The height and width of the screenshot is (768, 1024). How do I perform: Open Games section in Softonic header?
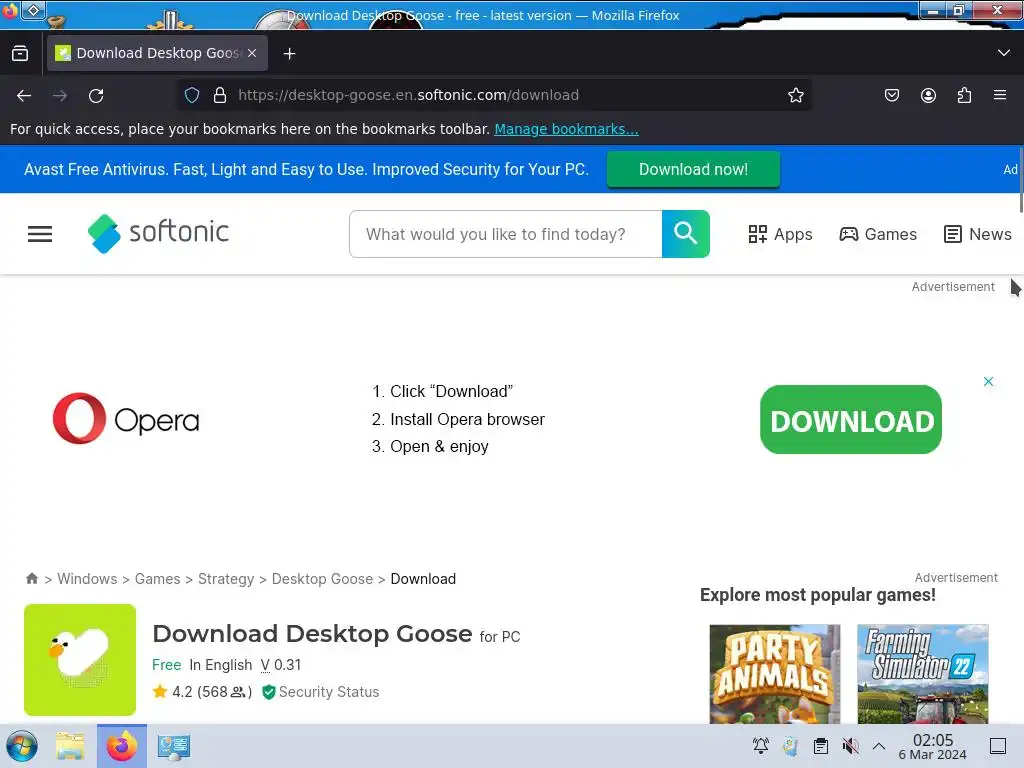878,234
